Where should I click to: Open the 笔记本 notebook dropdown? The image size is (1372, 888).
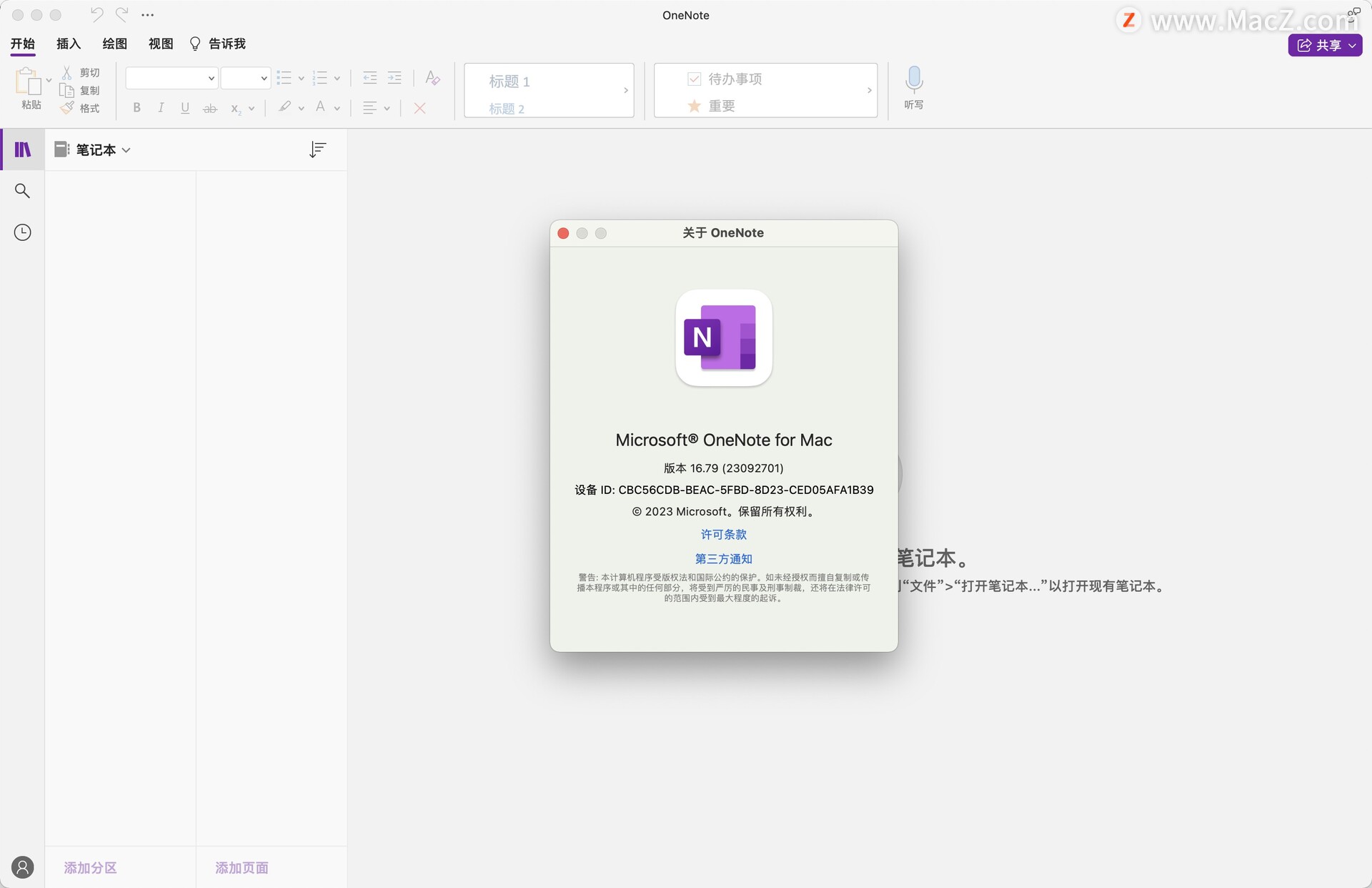point(93,149)
